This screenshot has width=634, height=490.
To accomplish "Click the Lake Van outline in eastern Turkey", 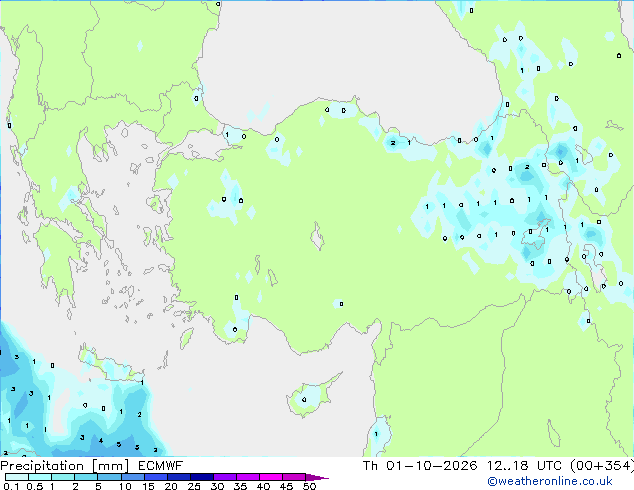I will click(x=537, y=234).
